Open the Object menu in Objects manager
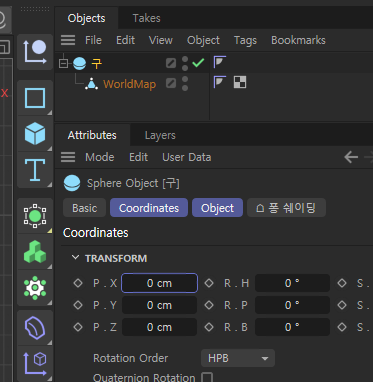 pos(203,40)
